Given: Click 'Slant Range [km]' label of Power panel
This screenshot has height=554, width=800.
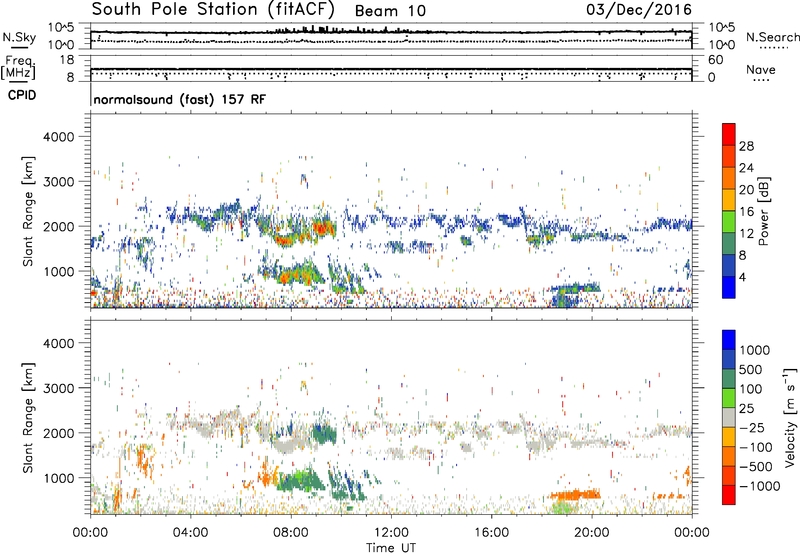Looking at the screenshot, I should (x=28, y=211).
